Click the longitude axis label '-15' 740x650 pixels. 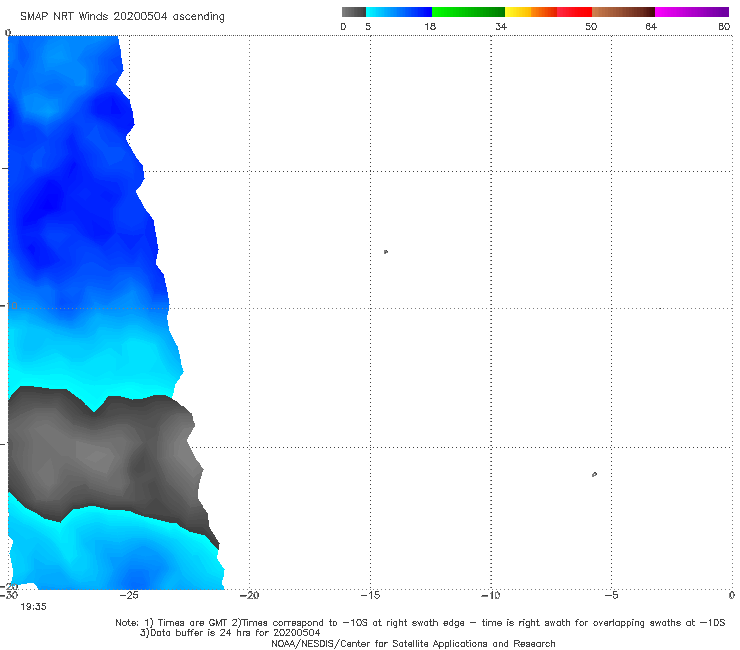pyautogui.click(x=370, y=596)
